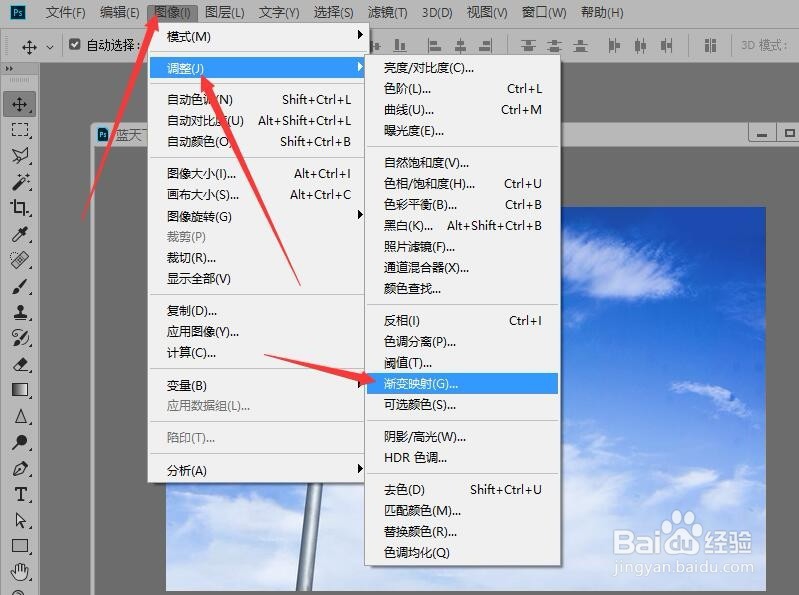Select the Eraser tool
Viewport: 799px width, 595px height.
coord(19,364)
